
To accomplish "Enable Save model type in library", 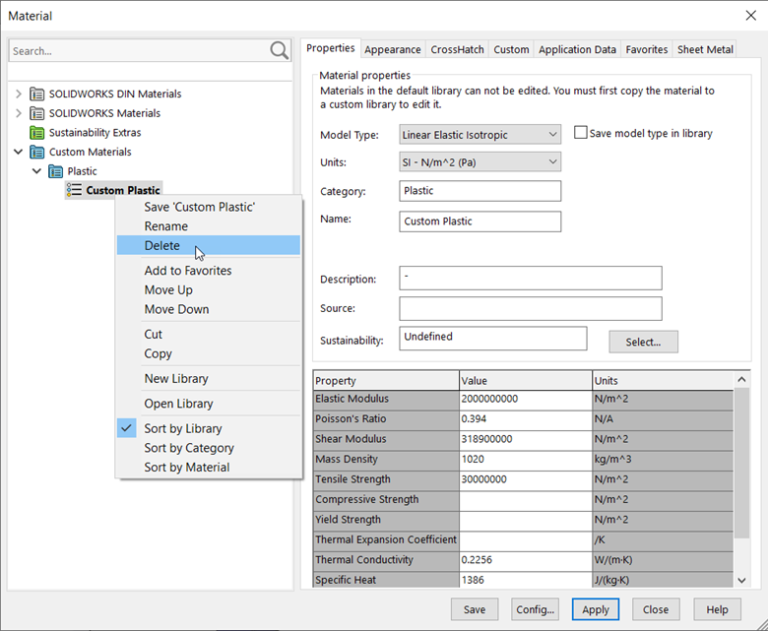I will [x=580, y=133].
